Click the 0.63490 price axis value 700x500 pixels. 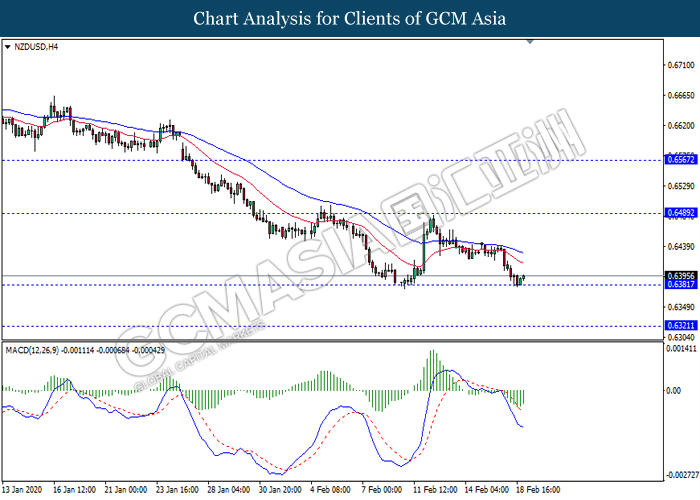coord(681,307)
